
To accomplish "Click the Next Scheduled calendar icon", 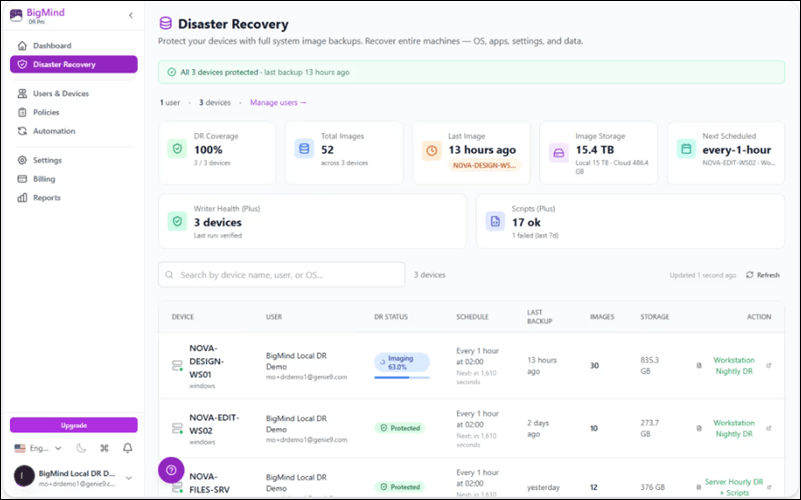I will [686, 149].
